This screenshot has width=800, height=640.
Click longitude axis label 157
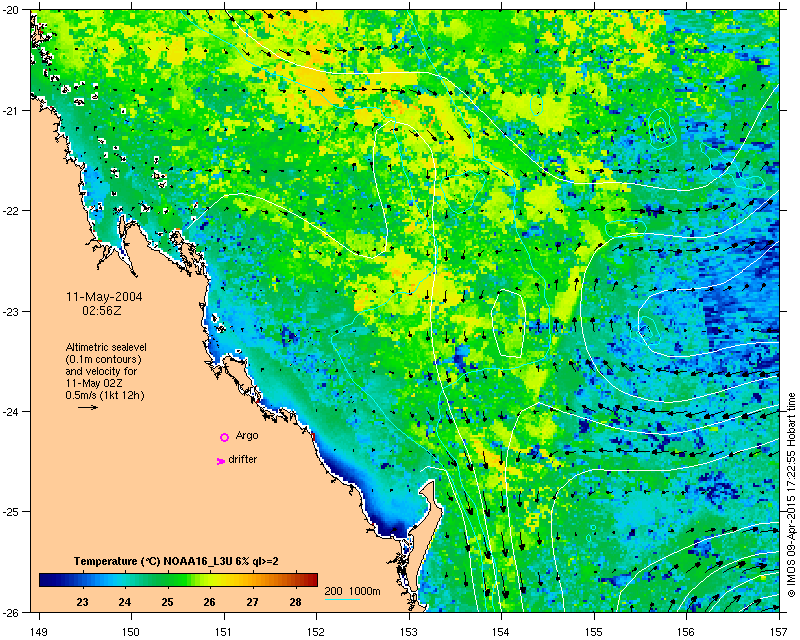click(x=779, y=632)
